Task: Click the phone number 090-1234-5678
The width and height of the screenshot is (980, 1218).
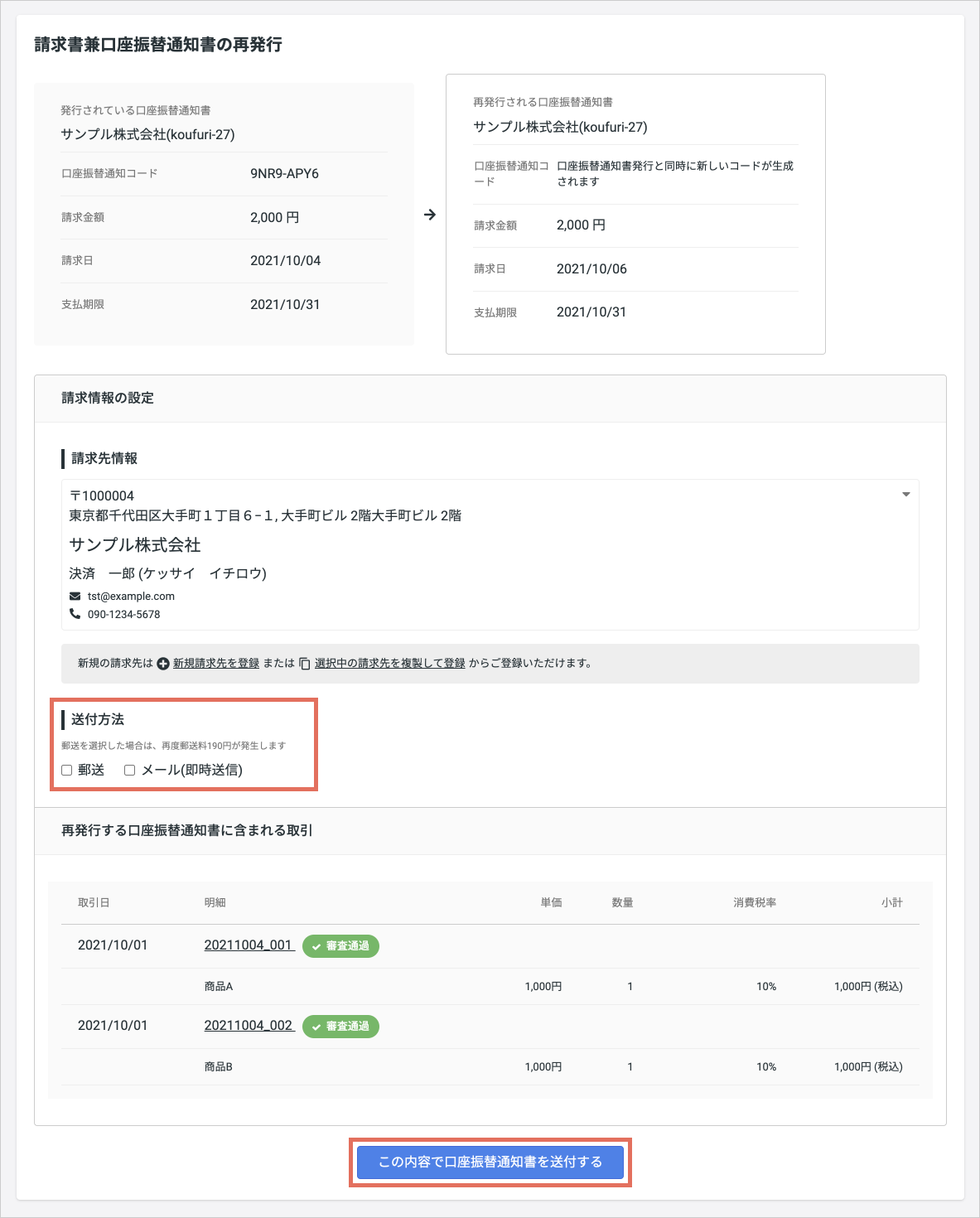Action: (x=124, y=615)
